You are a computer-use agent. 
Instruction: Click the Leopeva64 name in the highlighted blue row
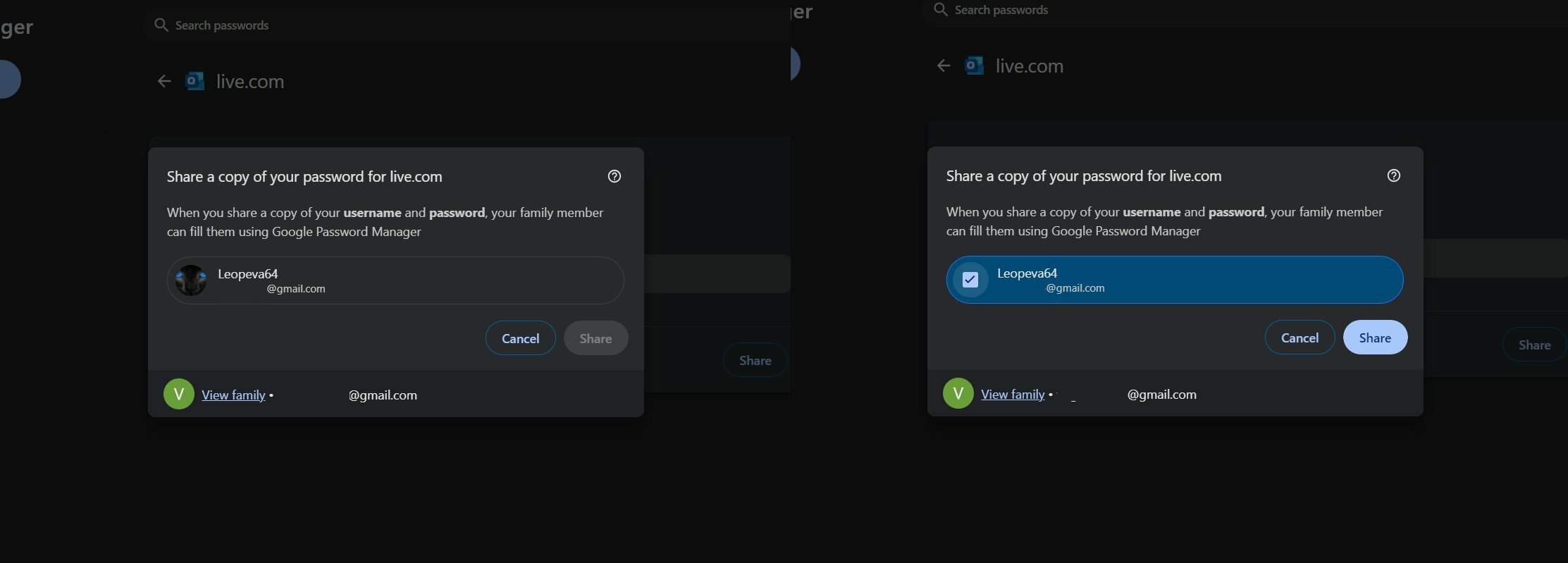pyautogui.click(x=1027, y=273)
